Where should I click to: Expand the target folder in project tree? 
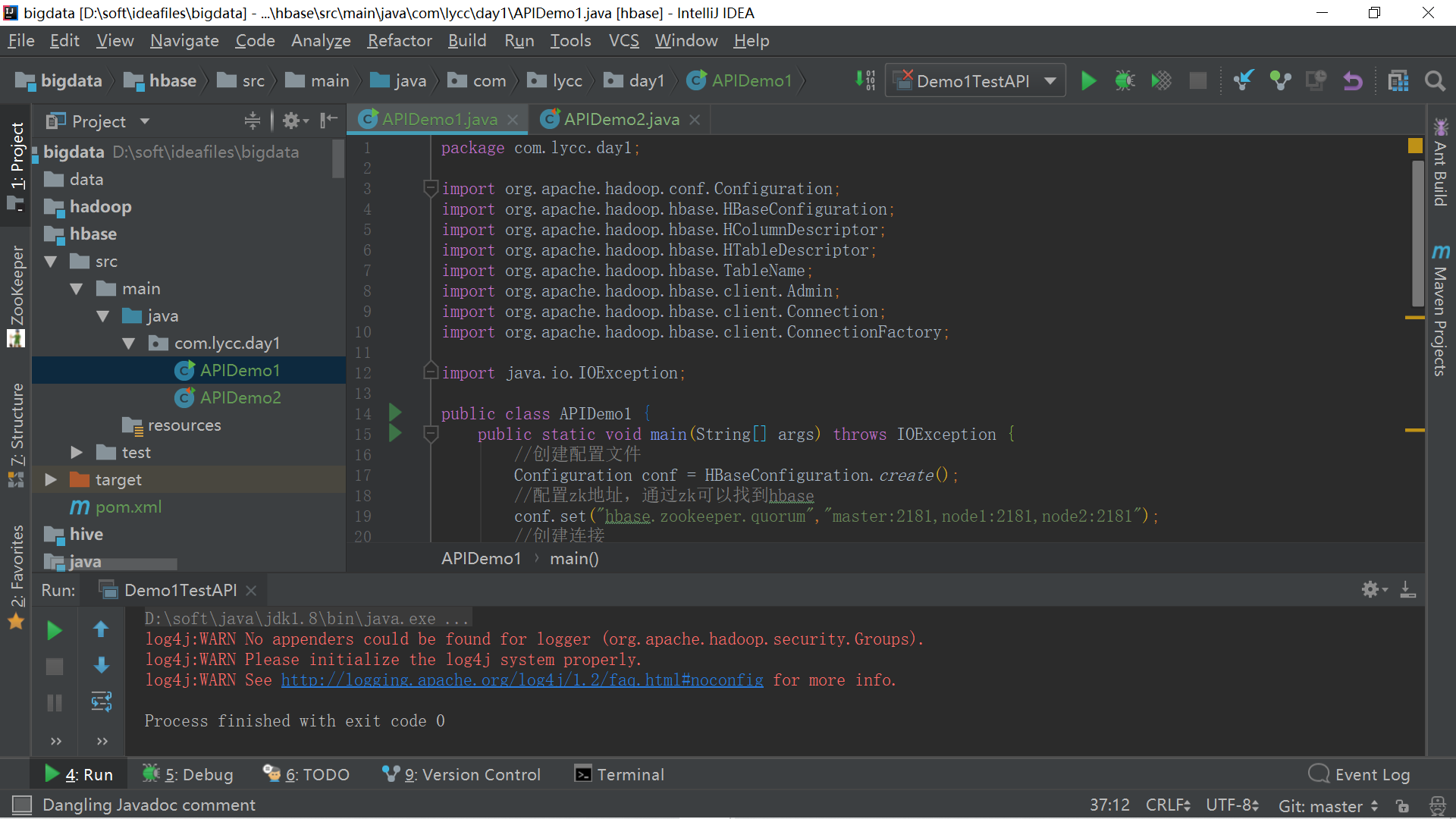(x=51, y=479)
